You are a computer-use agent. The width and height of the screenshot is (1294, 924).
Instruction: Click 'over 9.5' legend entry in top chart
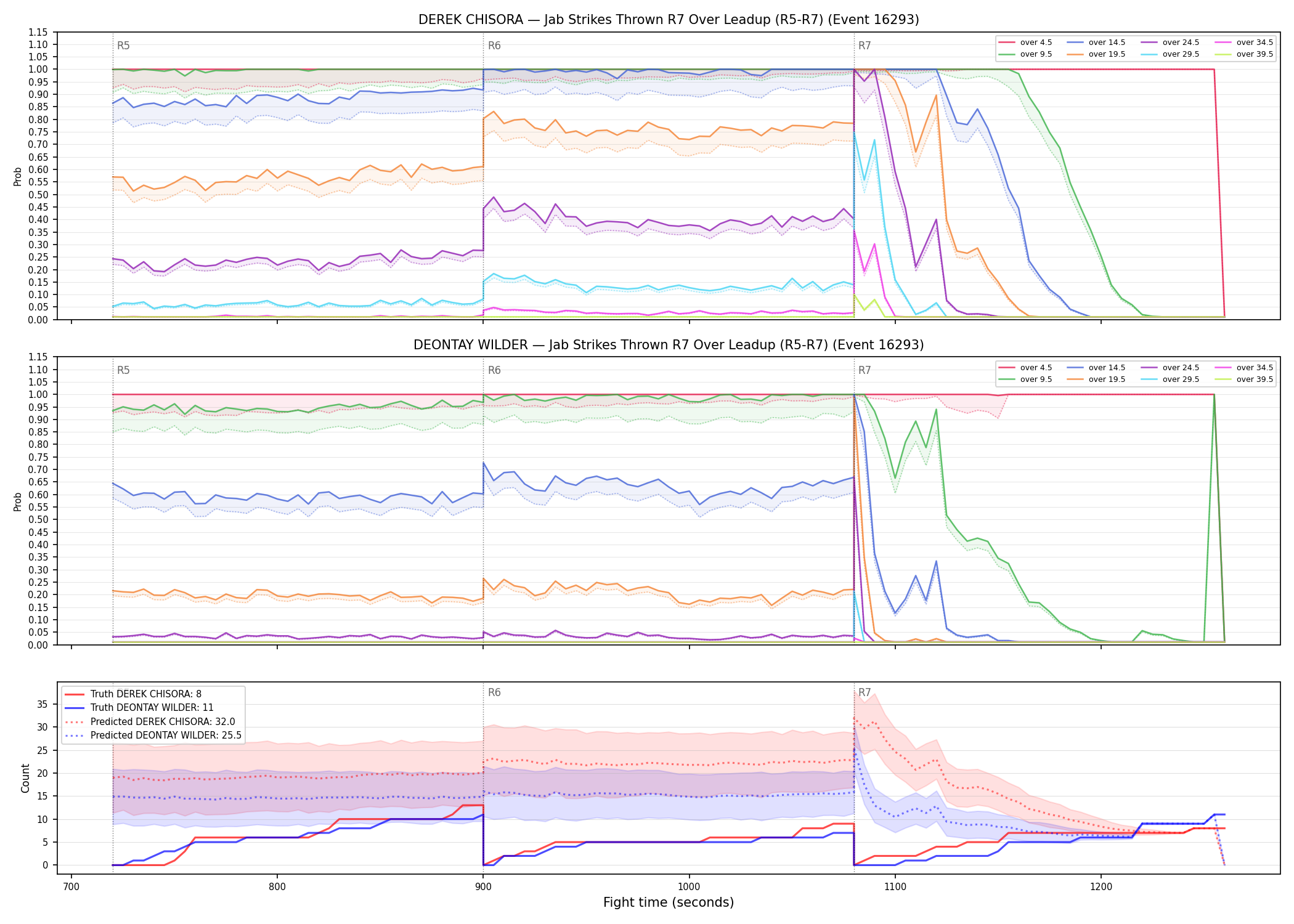(x=1026, y=54)
